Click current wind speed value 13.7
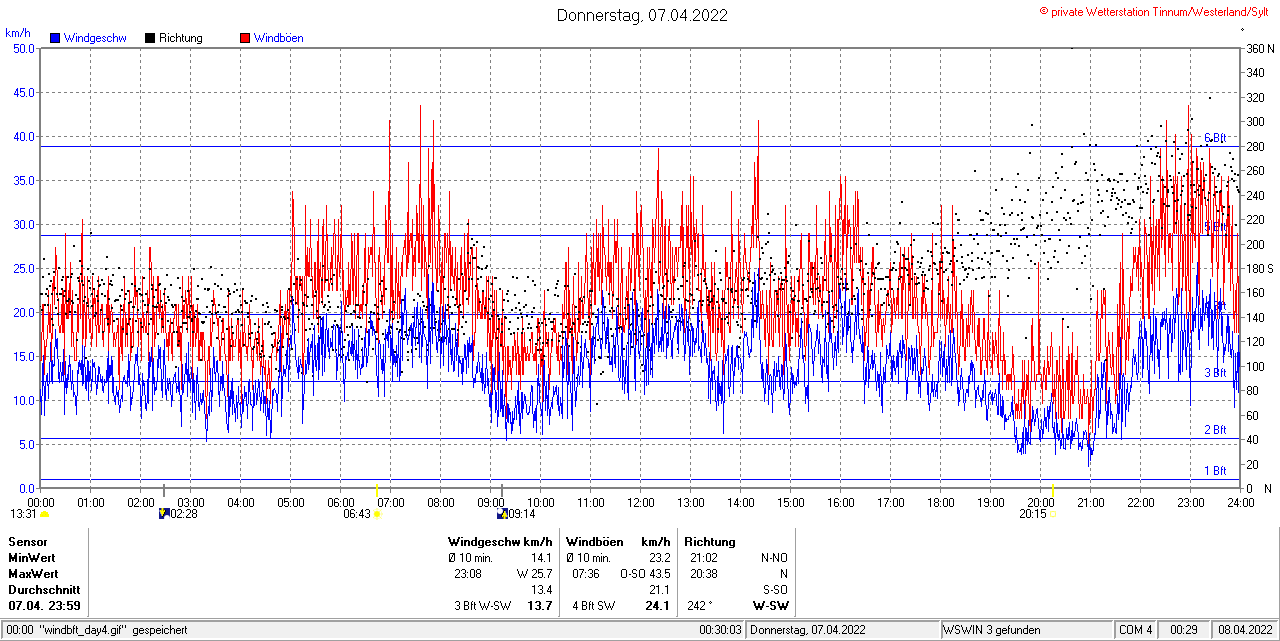This screenshot has width=1280, height=641. pyautogui.click(x=540, y=606)
